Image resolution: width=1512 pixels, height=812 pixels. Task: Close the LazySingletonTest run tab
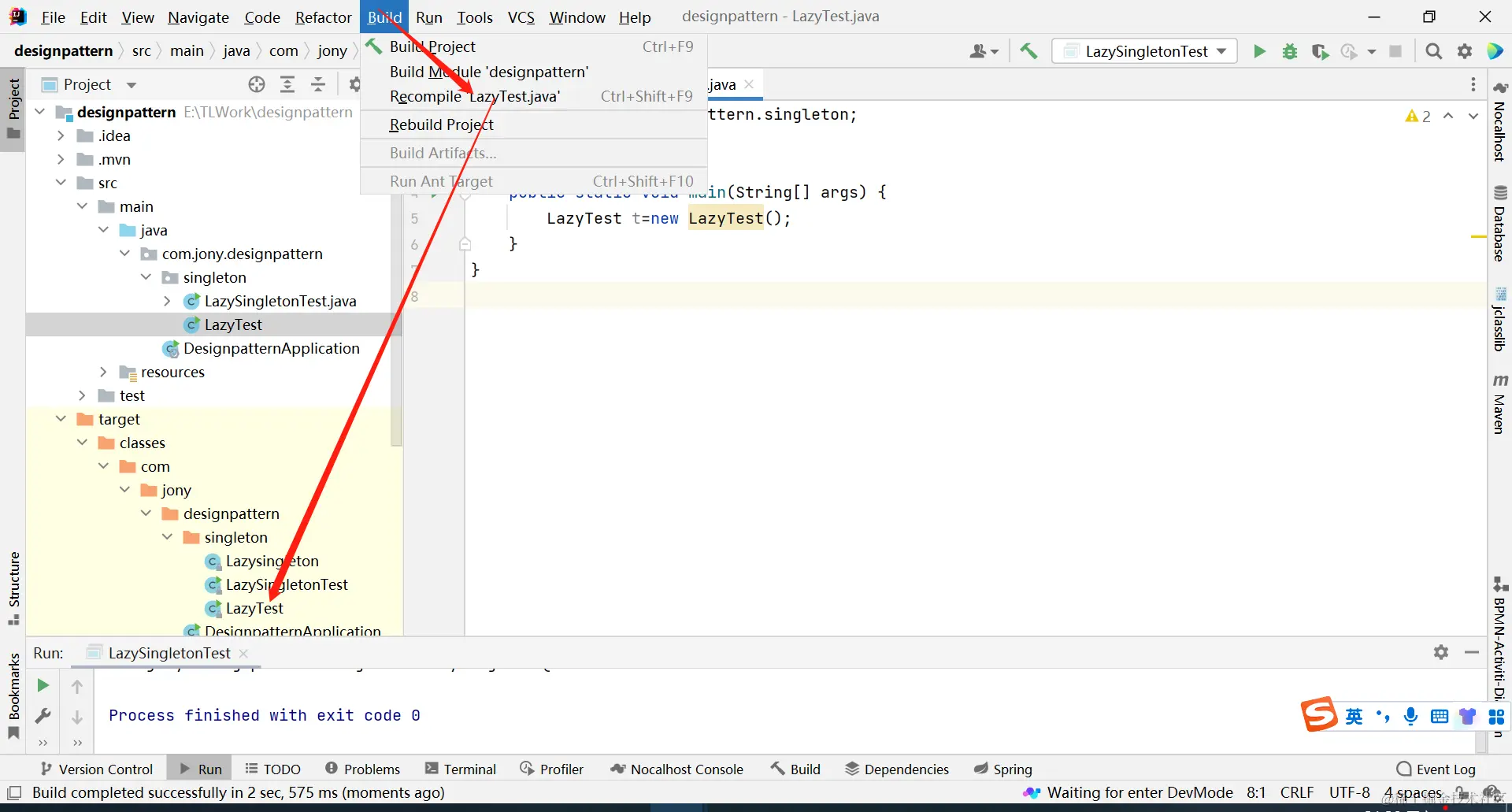click(x=243, y=653)
